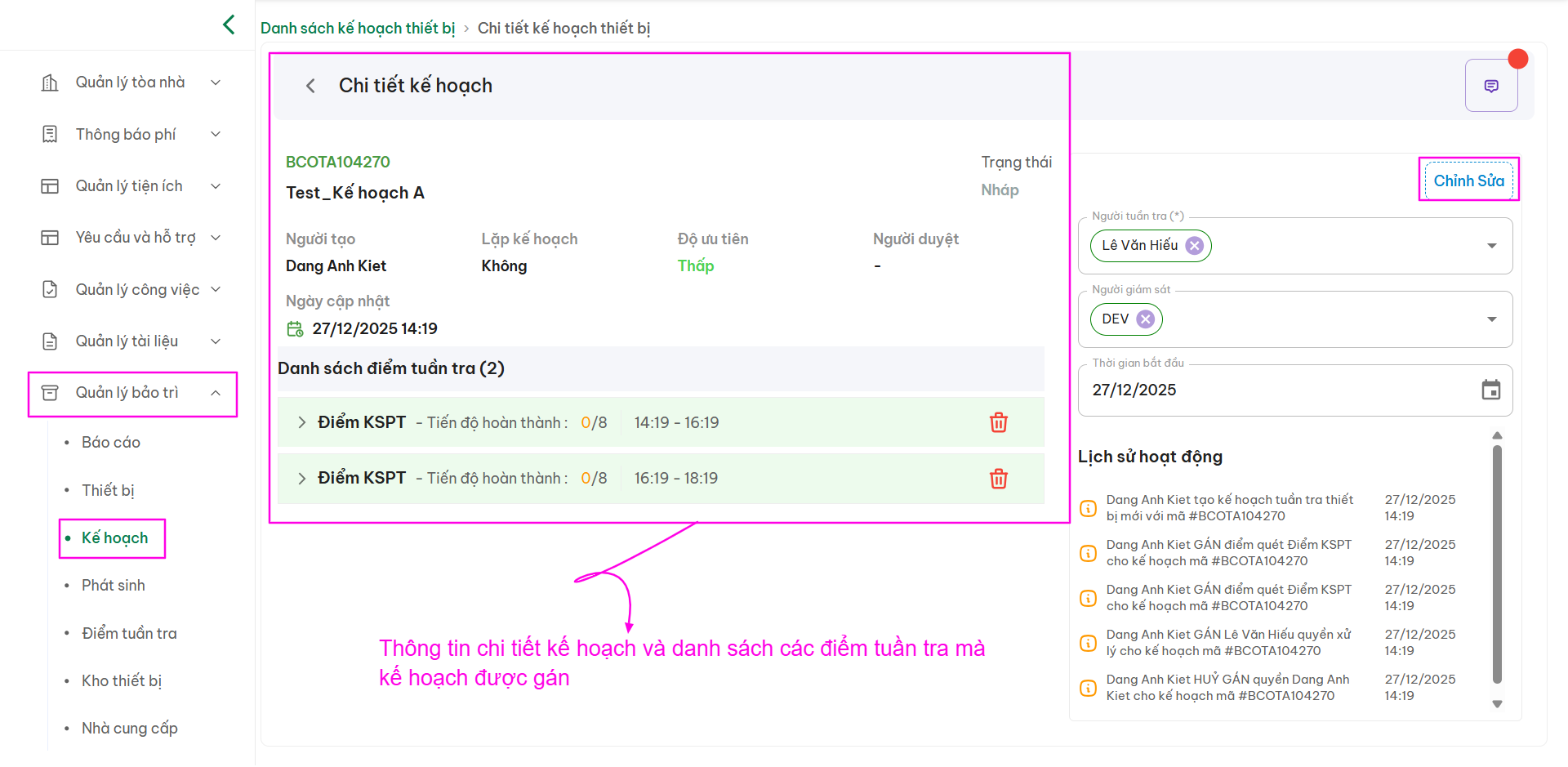
Task: Click the Chỉnh Sửa button
Action: click(1468, 181)
